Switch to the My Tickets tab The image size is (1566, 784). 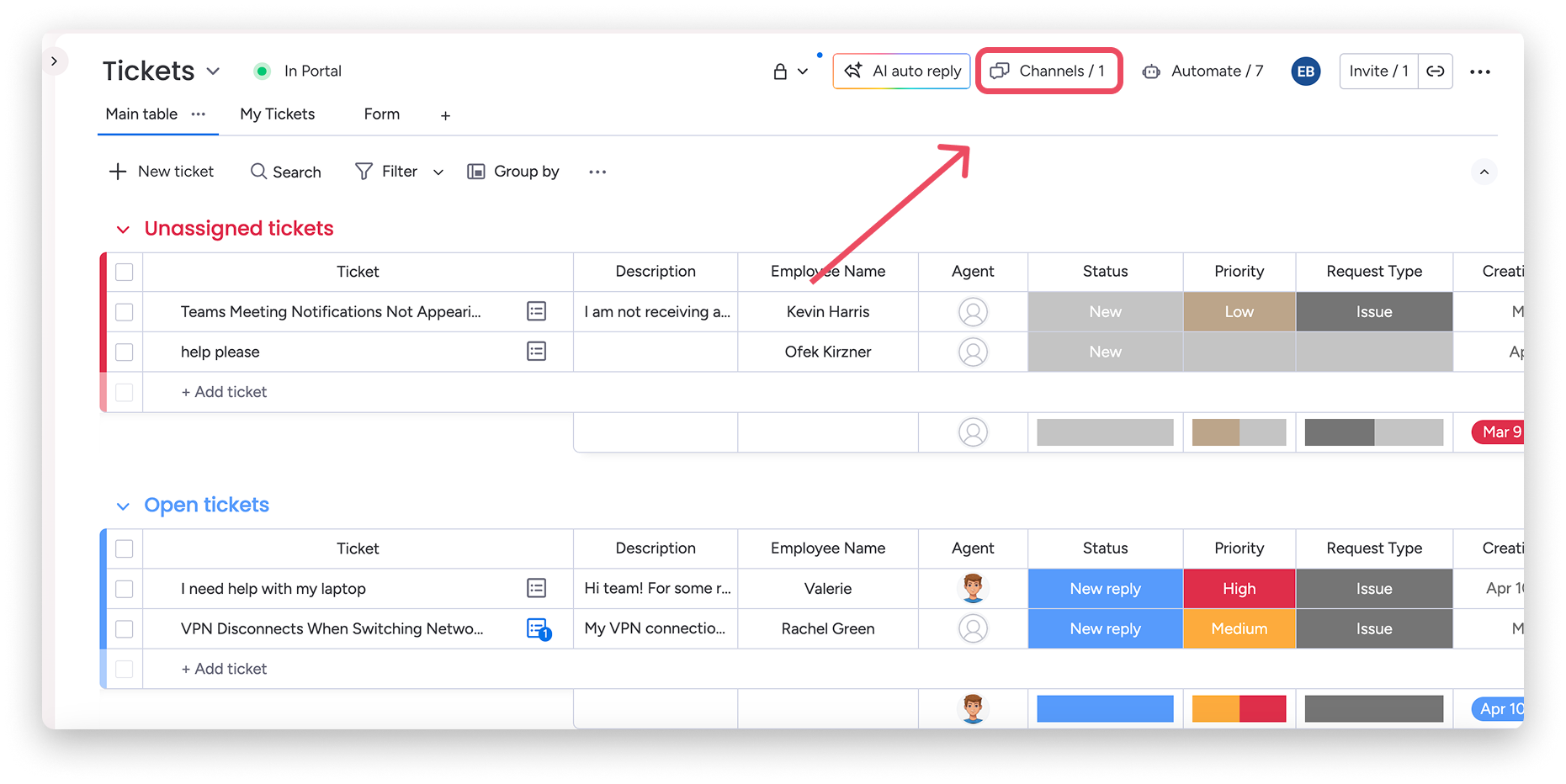(x=277, y=114)
